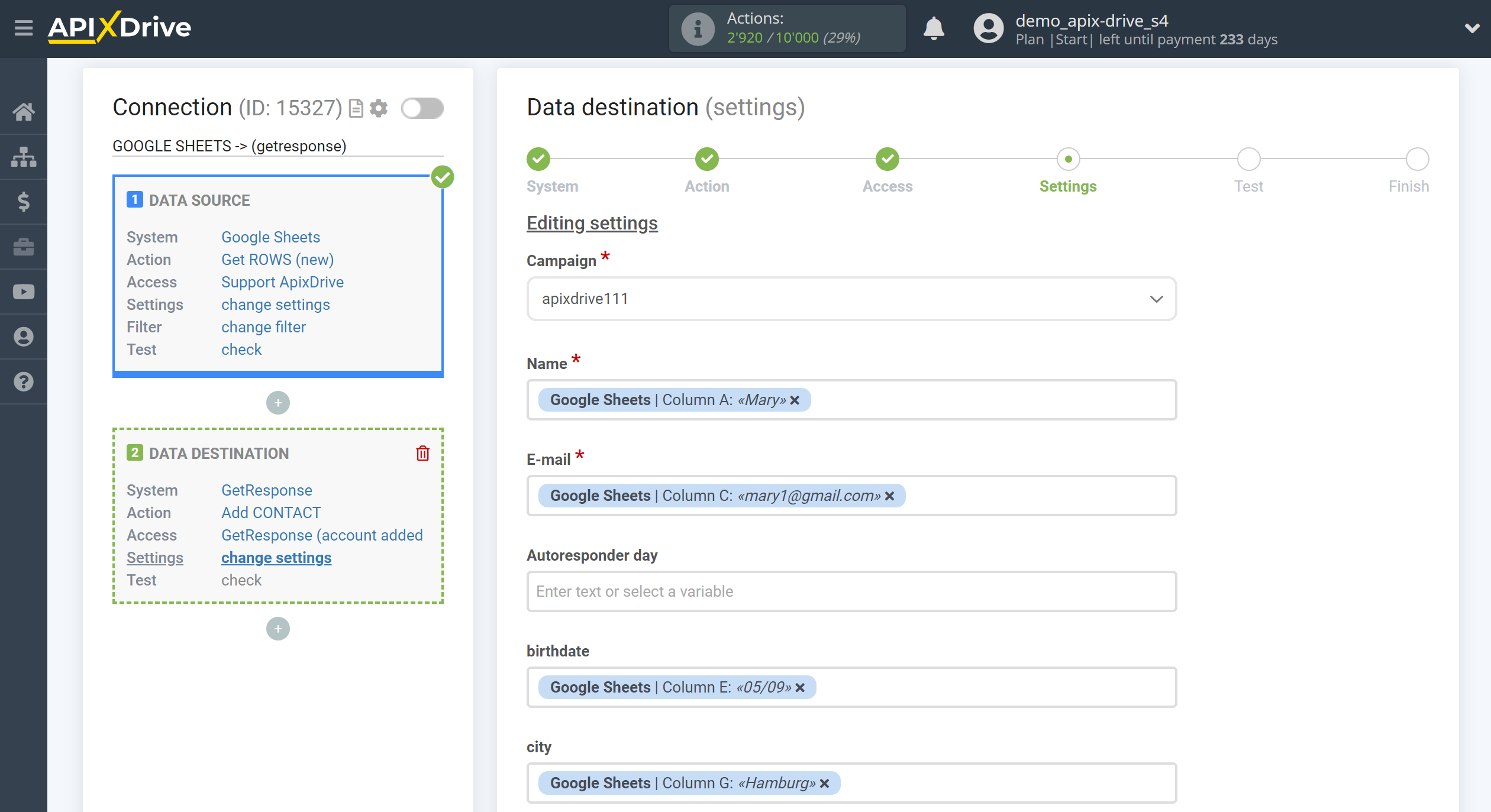Open the connections sitemap sidebar icon

tap(24, 157)
